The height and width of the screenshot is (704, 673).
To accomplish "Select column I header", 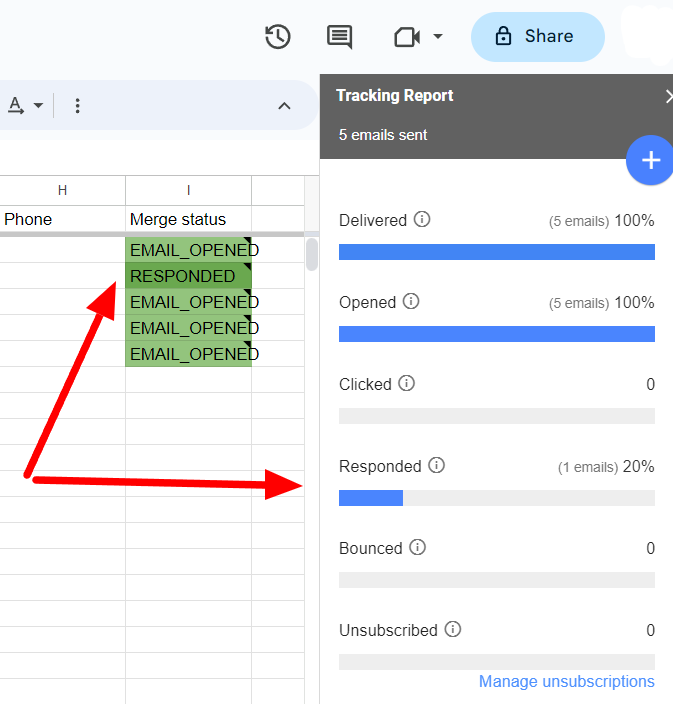I will (x=189, y=190).
